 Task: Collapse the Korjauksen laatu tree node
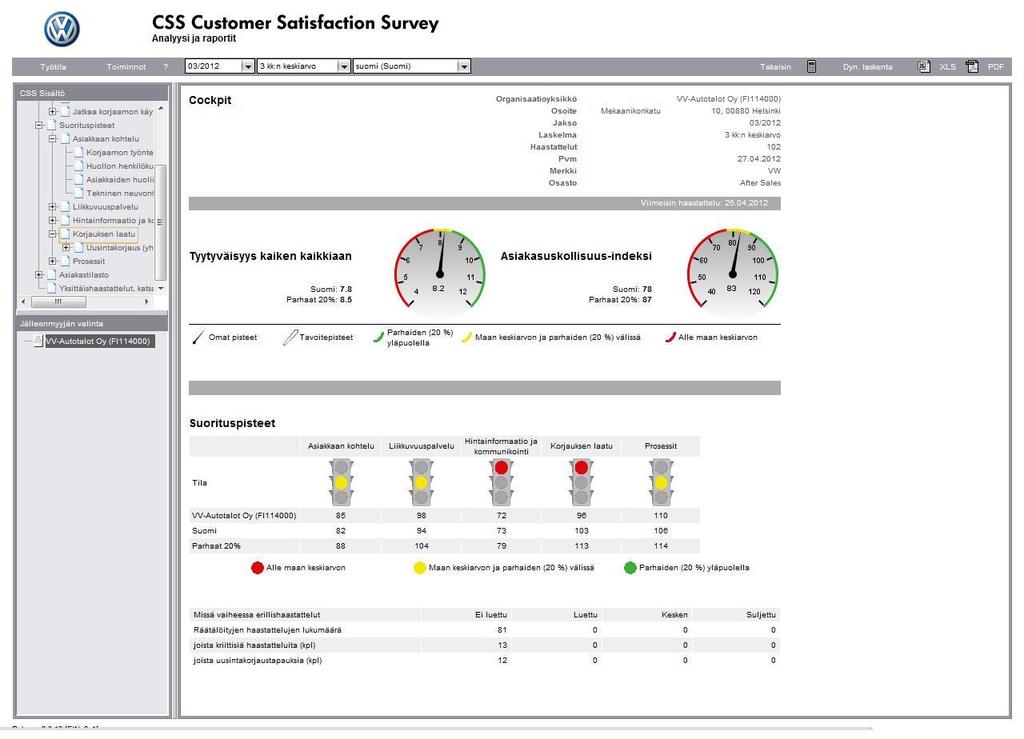pos(53,234)
